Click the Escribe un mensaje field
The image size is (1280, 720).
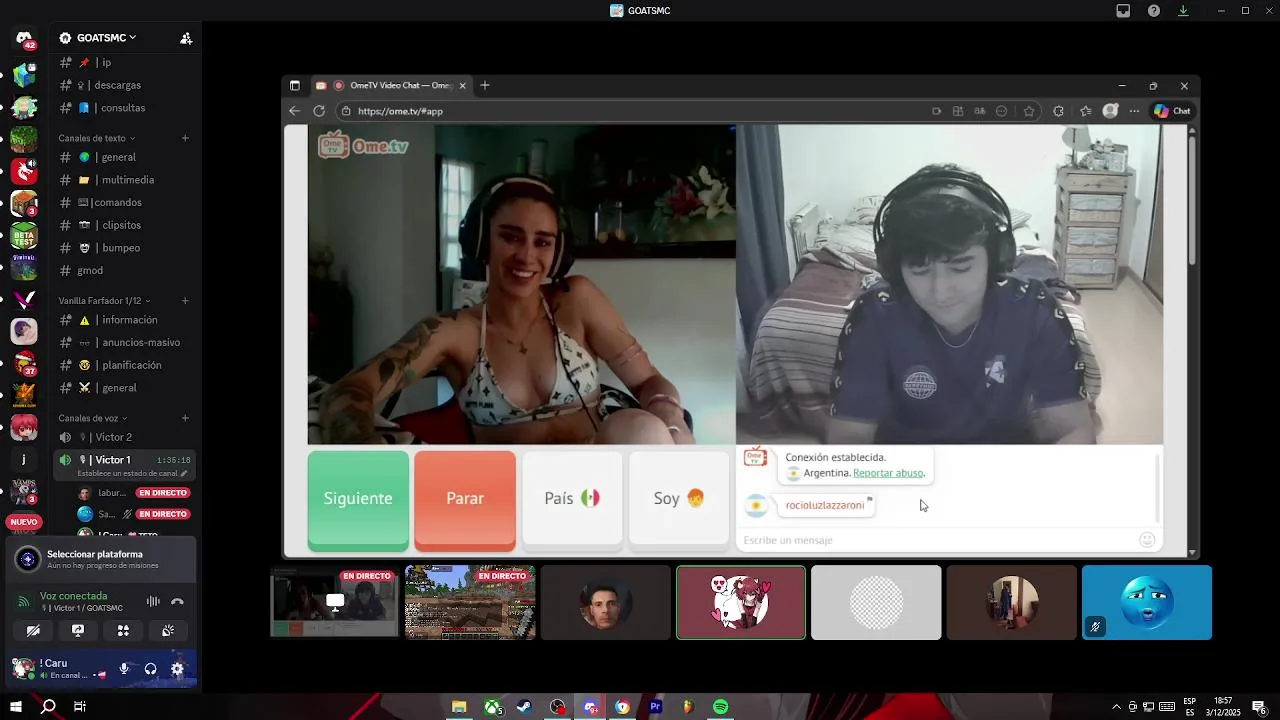[x=935, y=540]
